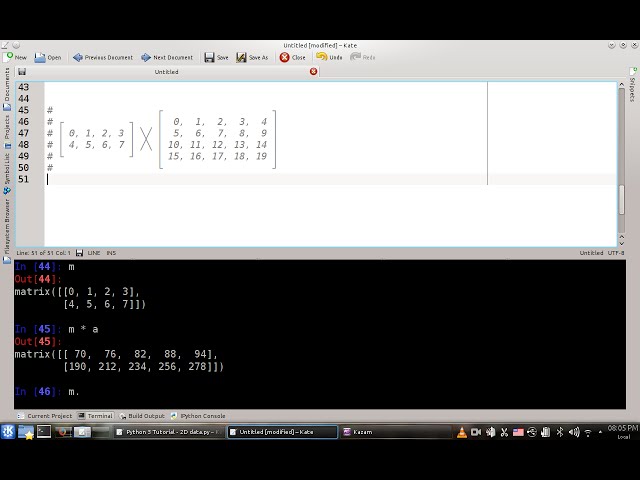Click terminal prompt In [46] line
640x480 pixels.
click(x=47, y=392)
